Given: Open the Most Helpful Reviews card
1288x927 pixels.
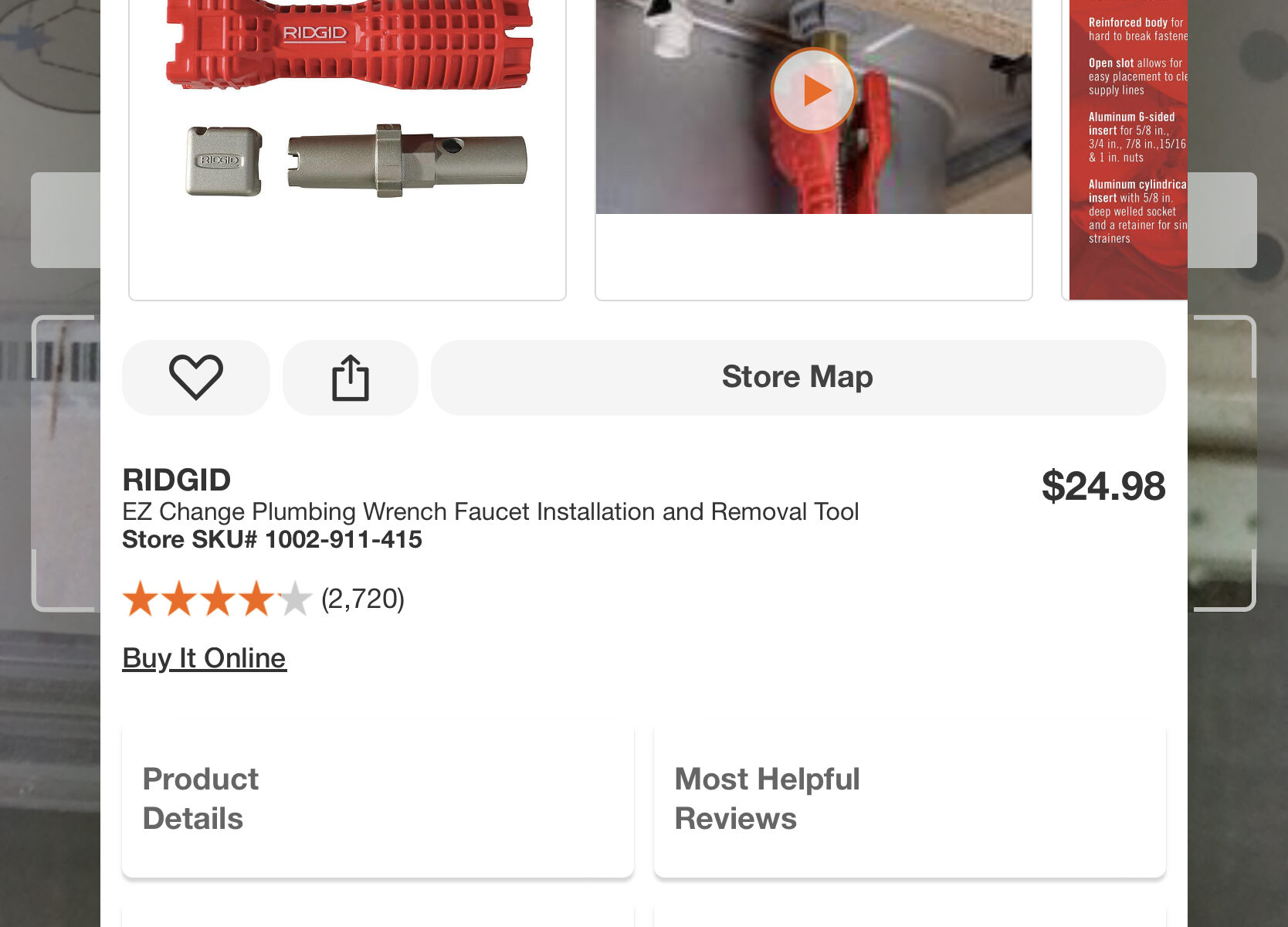Looking at the screenshot, I should pyautogui.click(x=910, y=799).
